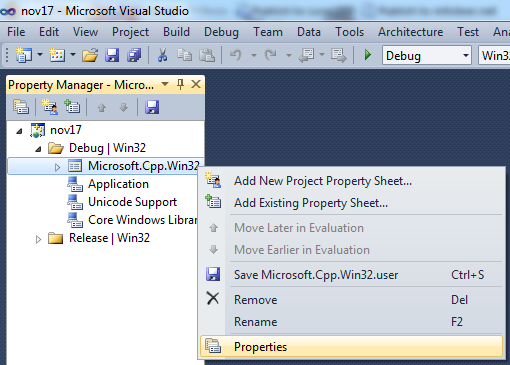This screenshot has height=365, width=510.
Task: Click the Property Manager save icon
Action: (152, 107)
